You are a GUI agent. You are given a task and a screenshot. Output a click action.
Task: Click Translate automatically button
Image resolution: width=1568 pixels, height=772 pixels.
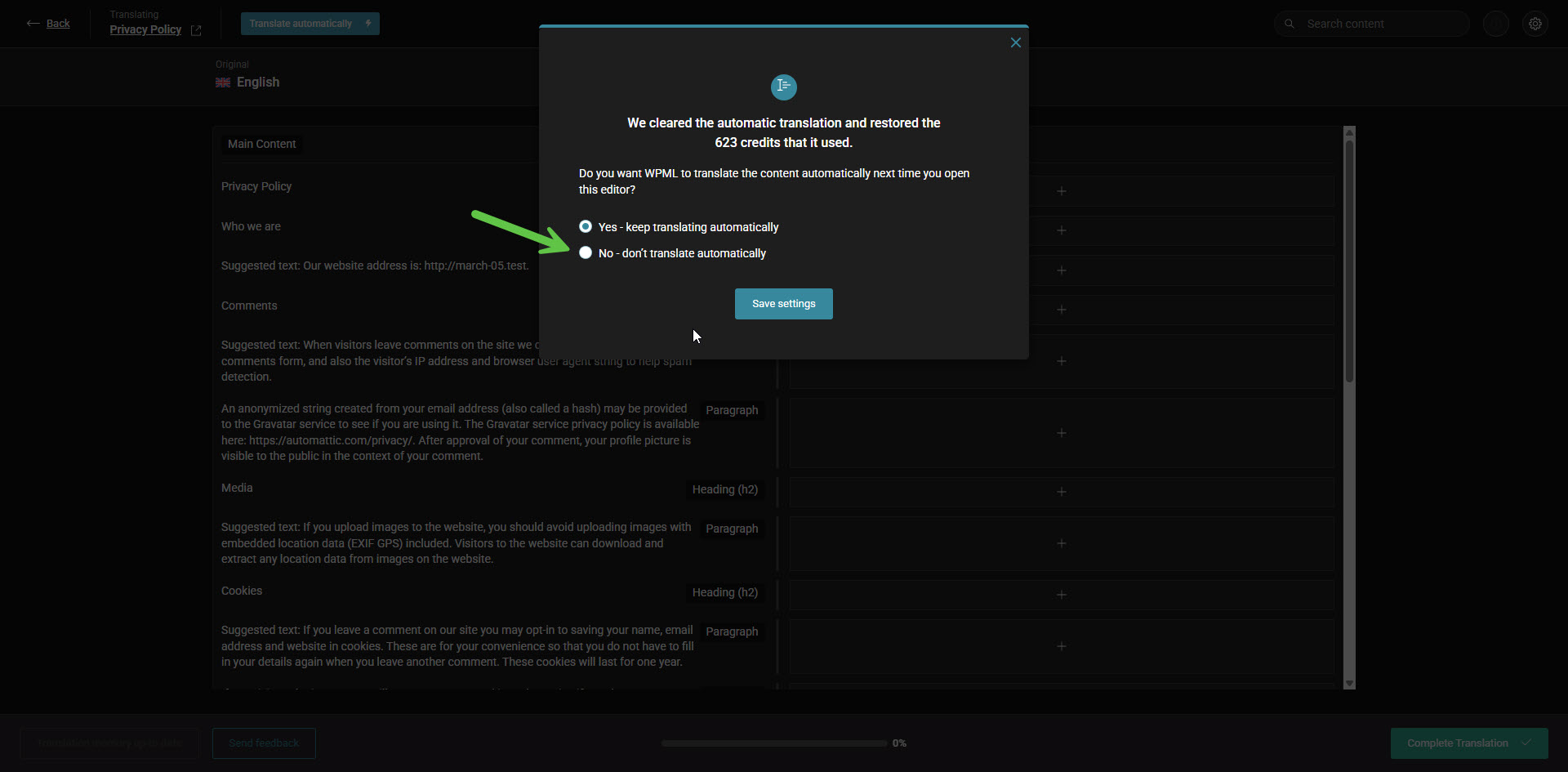(310, 24)
